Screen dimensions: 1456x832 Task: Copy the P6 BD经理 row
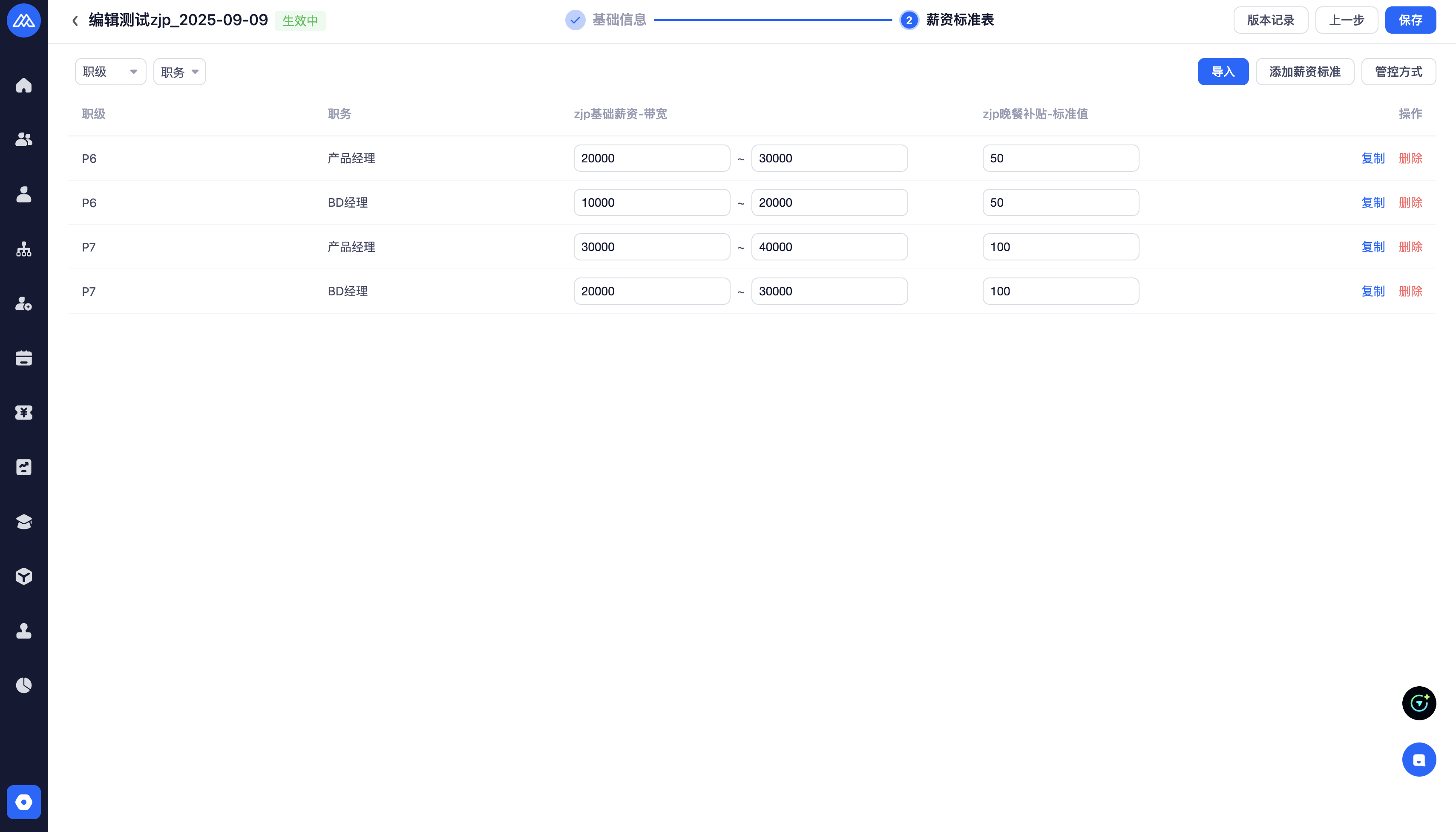click(x=1373, y=203)
